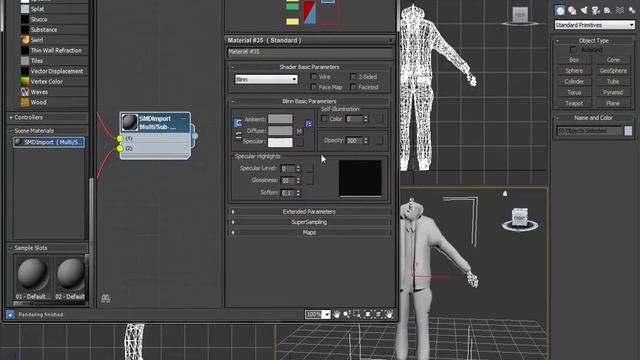Open the Blinn shader type dropdown
The image size is (640, 360).
(266, 79)
